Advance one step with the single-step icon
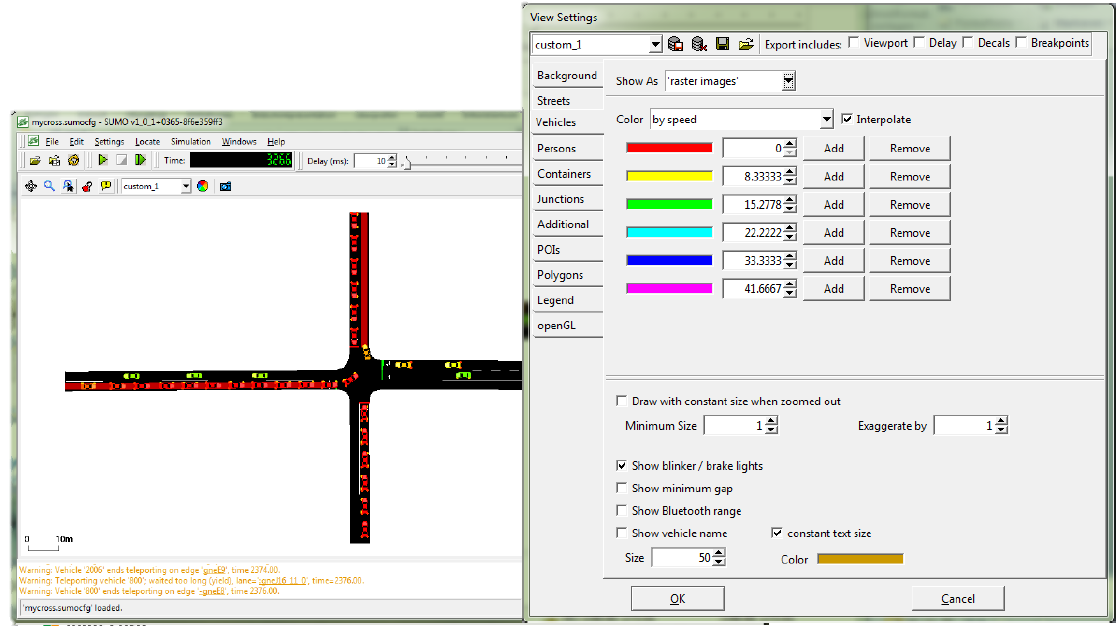Image resolution: width=1117 pixels, height=626 pixels. [x=140, y=160]
